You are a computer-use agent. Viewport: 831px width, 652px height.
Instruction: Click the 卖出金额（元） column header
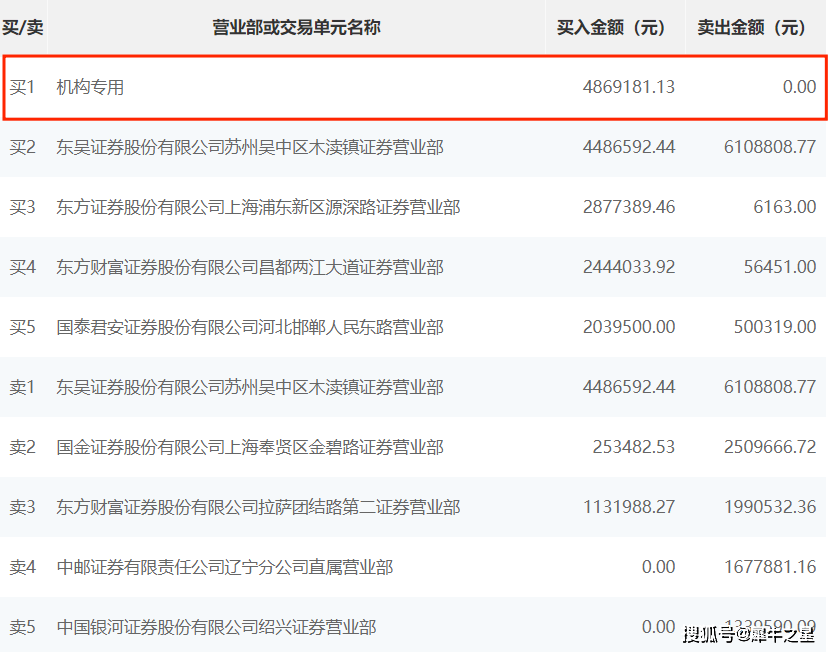pyautogui.click(x=751, y=28)
